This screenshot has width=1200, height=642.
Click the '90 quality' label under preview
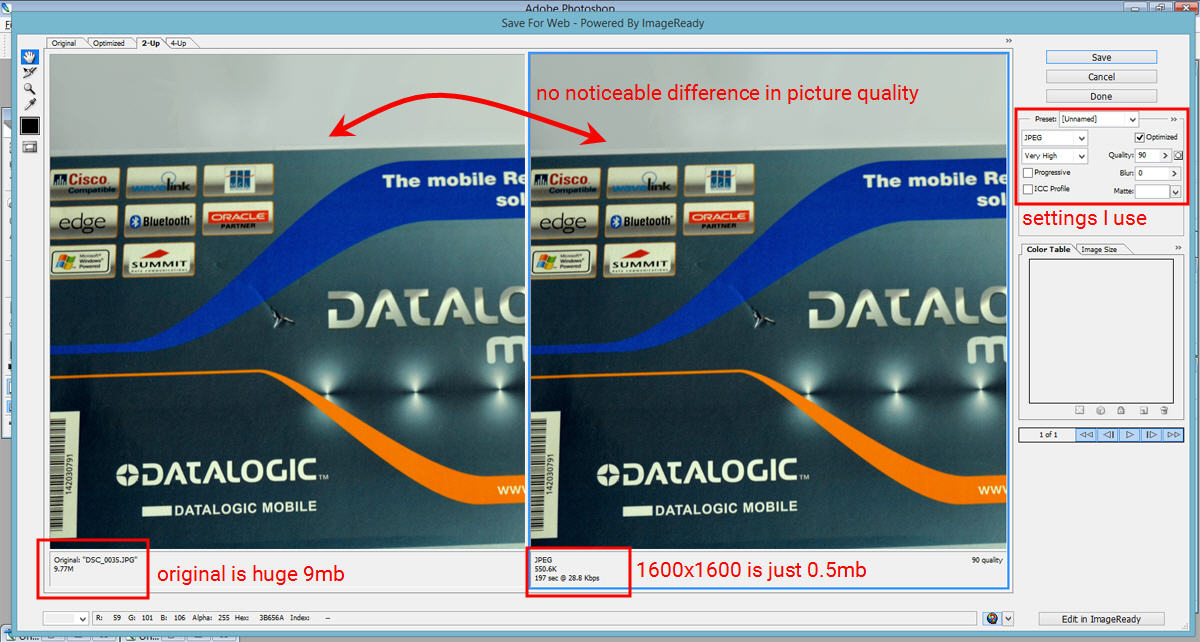click(x=986, y=560)
